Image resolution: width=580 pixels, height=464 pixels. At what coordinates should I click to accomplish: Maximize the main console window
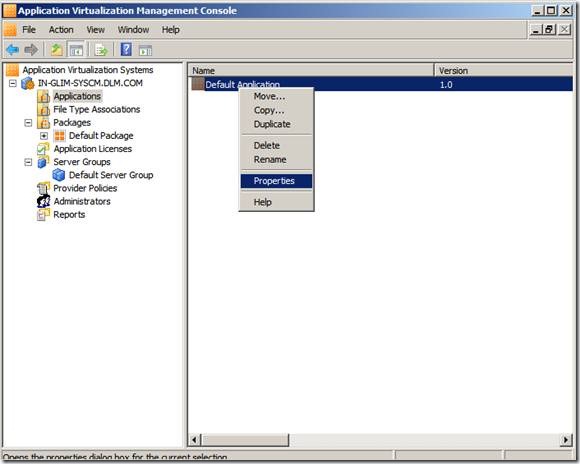(x=551, y=10)
